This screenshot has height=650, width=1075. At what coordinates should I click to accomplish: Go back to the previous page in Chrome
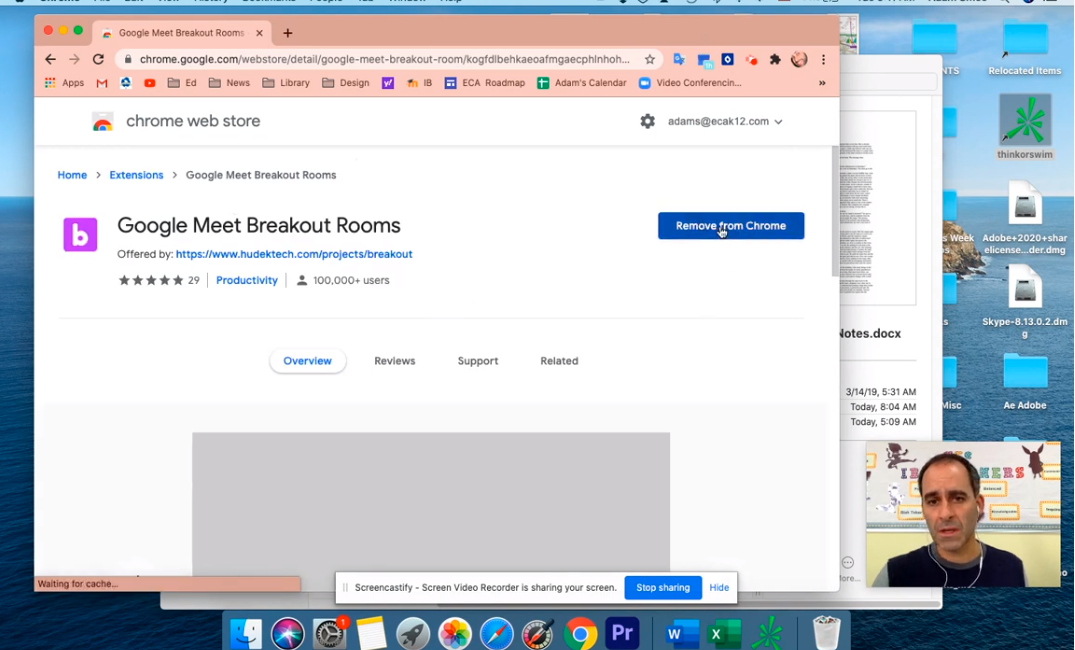click(x=50, y=60)
